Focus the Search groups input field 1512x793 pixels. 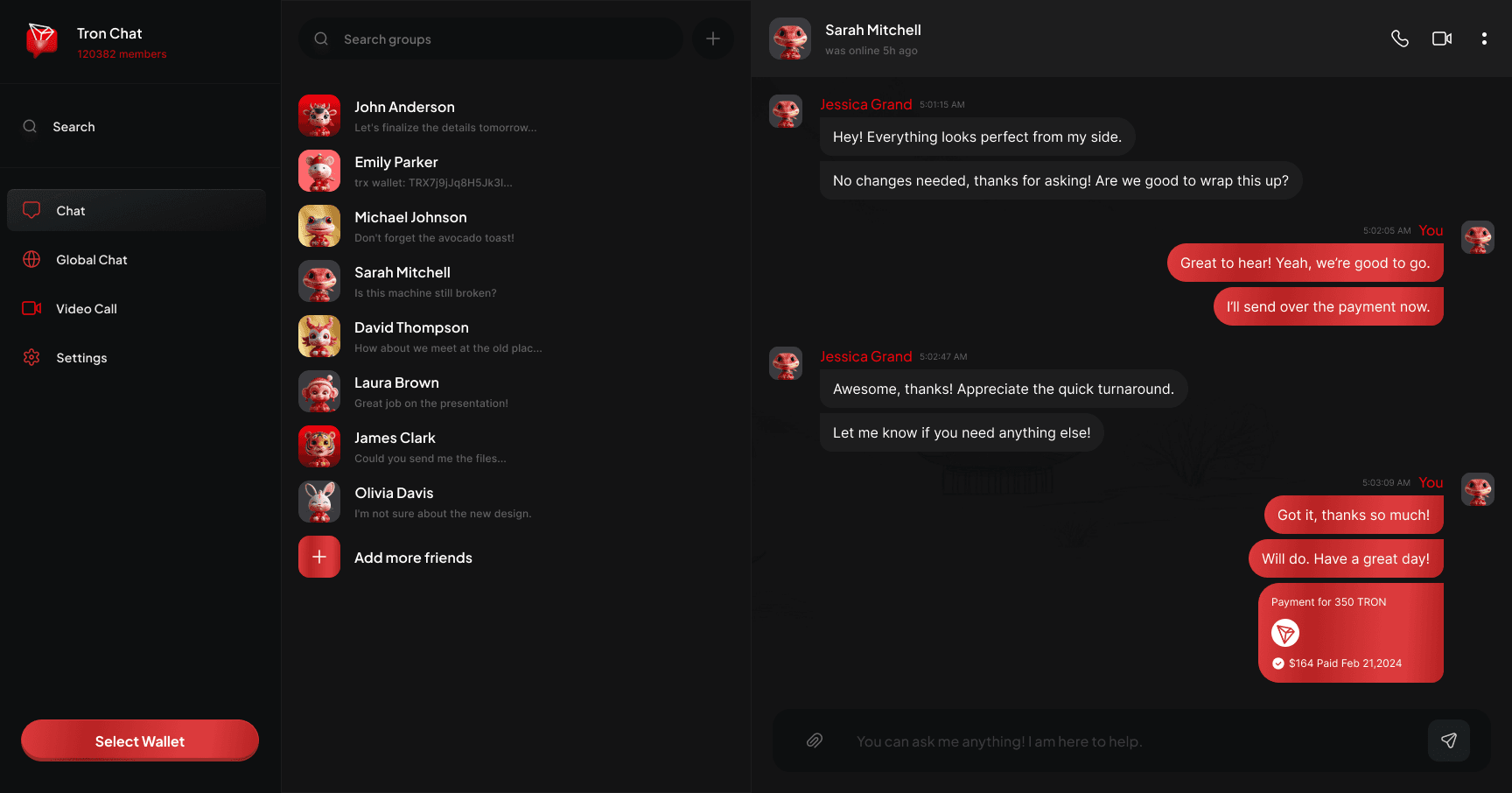click(491, 39)
